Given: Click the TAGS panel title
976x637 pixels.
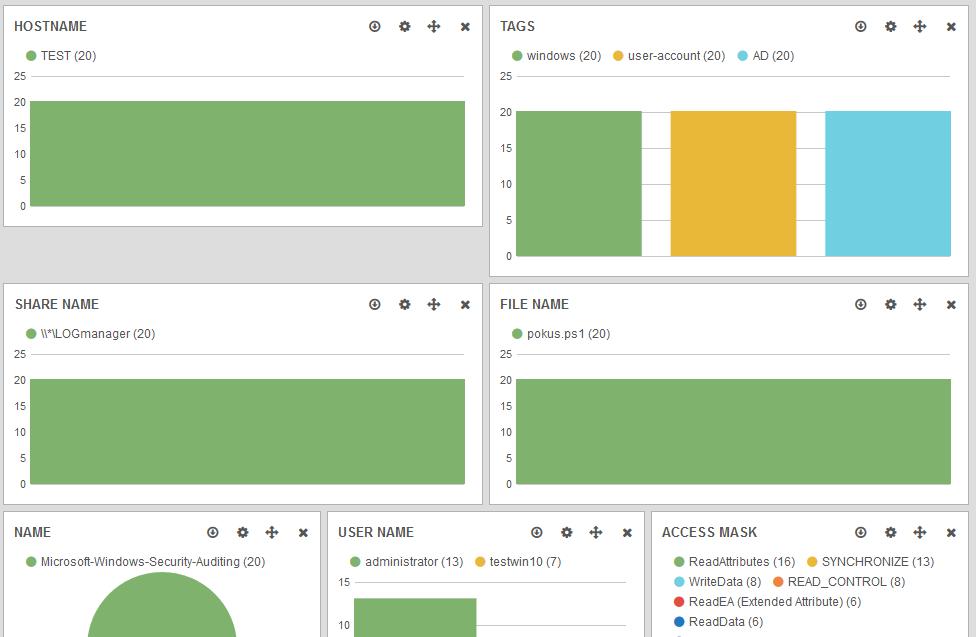Looking at the screenshot, I should click(x=517, y=26).
